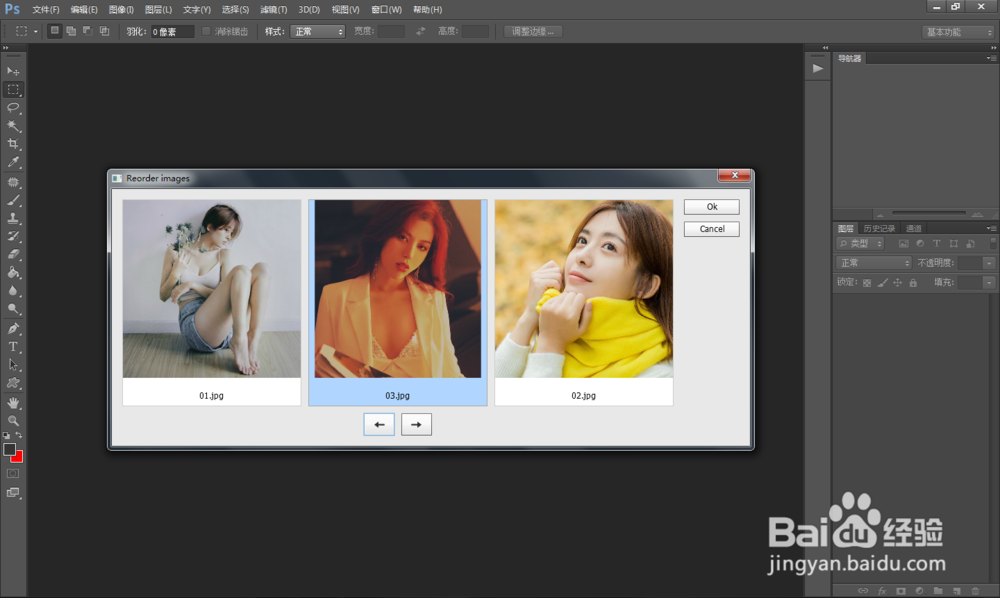Open the 窗口(W) menu
This screenshot has height=598, width=1000.
tap(386, 10)
